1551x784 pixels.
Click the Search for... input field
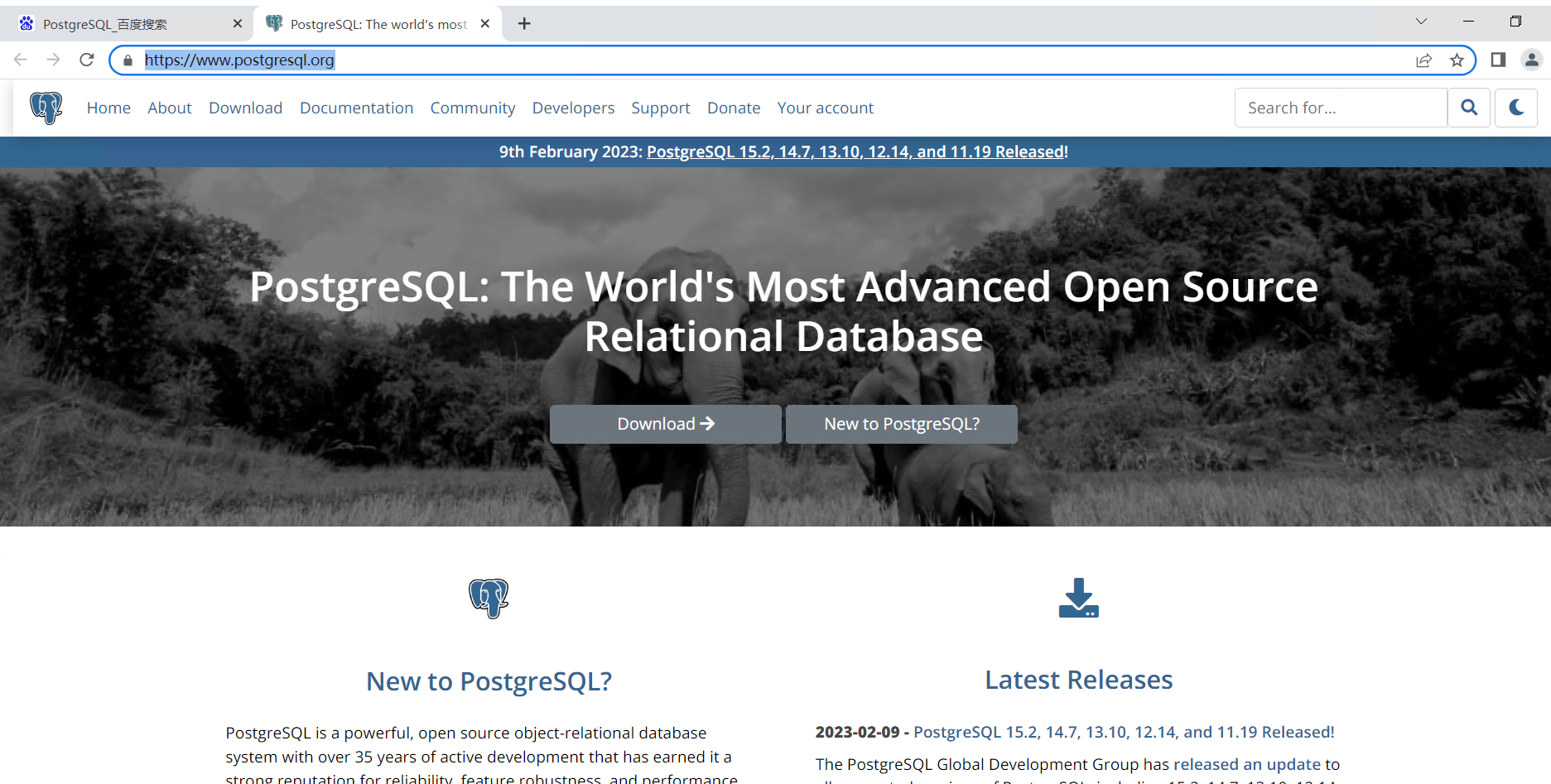(x=1341, y=108)
